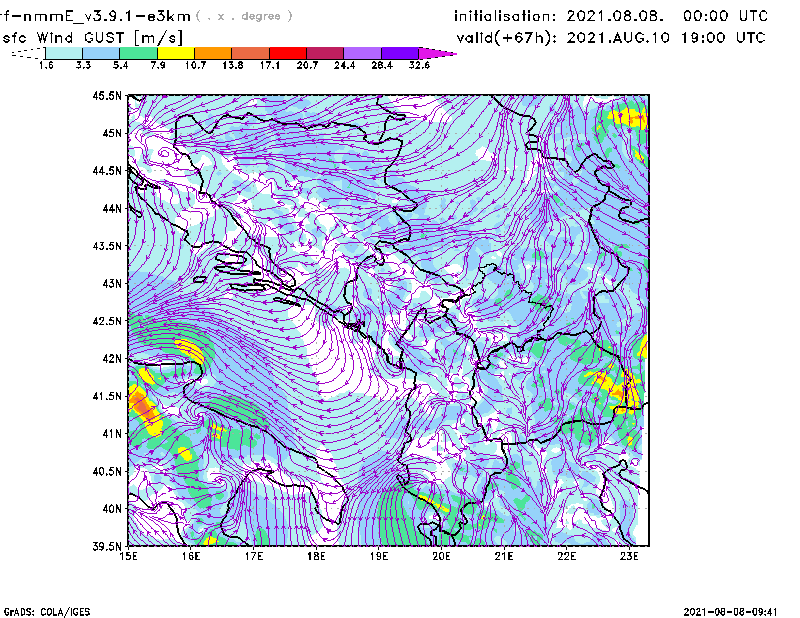Click the legend value 28.4
Screen dimensions: 800x618
point(382,65)
